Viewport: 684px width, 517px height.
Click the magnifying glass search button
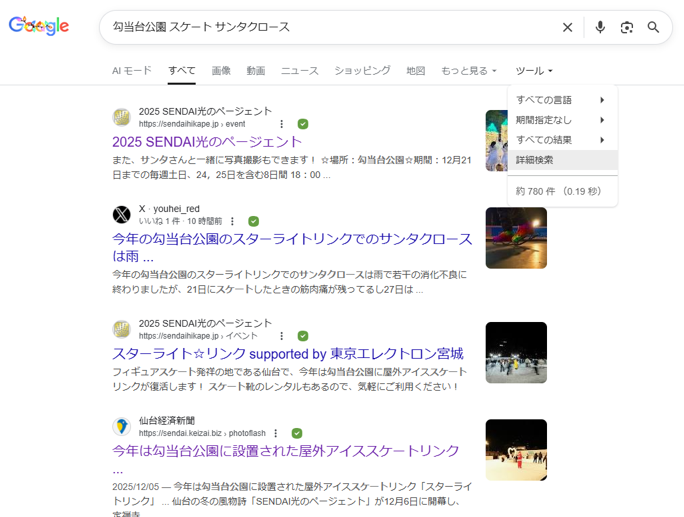point(653,27)
